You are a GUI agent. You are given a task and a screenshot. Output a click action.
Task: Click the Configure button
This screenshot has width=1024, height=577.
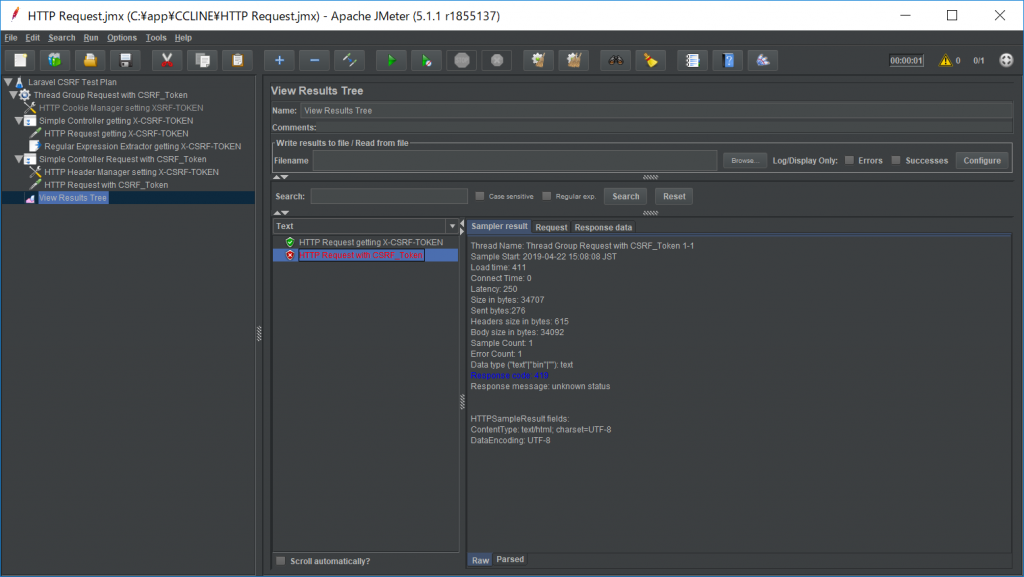[982, 161]
